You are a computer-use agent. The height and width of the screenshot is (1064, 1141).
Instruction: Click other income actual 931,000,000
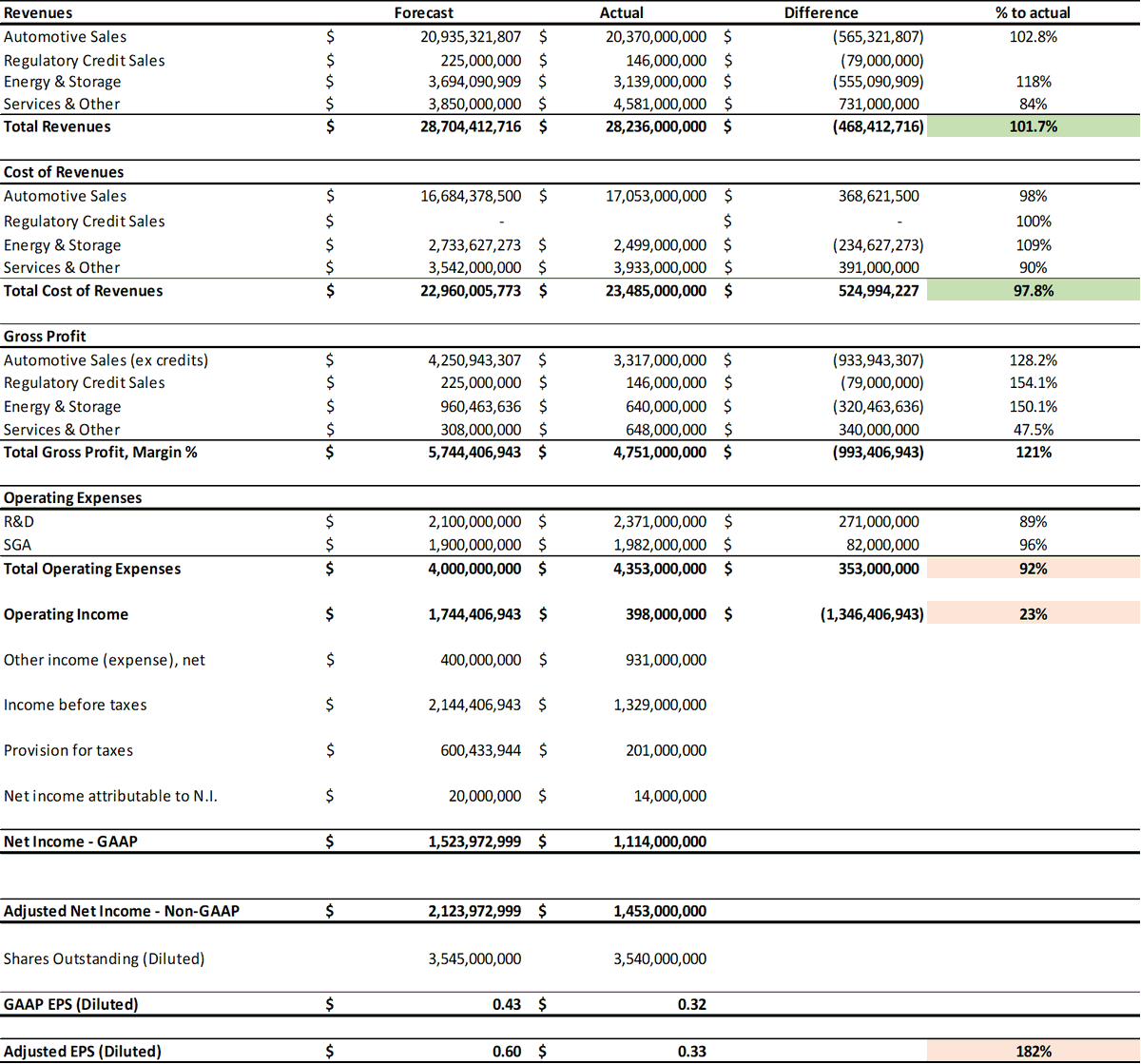(x=666, y=660)
